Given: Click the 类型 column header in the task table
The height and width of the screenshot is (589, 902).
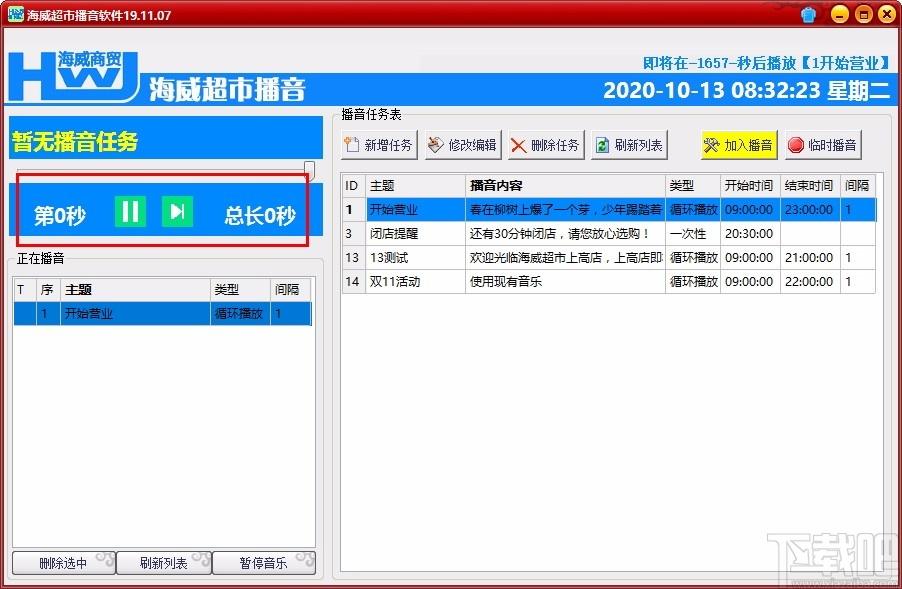Looking at the screenshot, I should 693,185.
